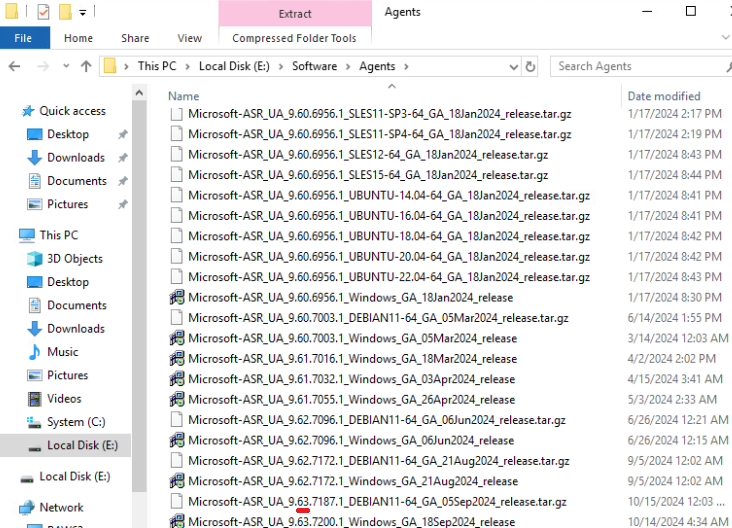The image size is (732, 528).
Task: Click the System (C:) drive icon
Action: 34,422
